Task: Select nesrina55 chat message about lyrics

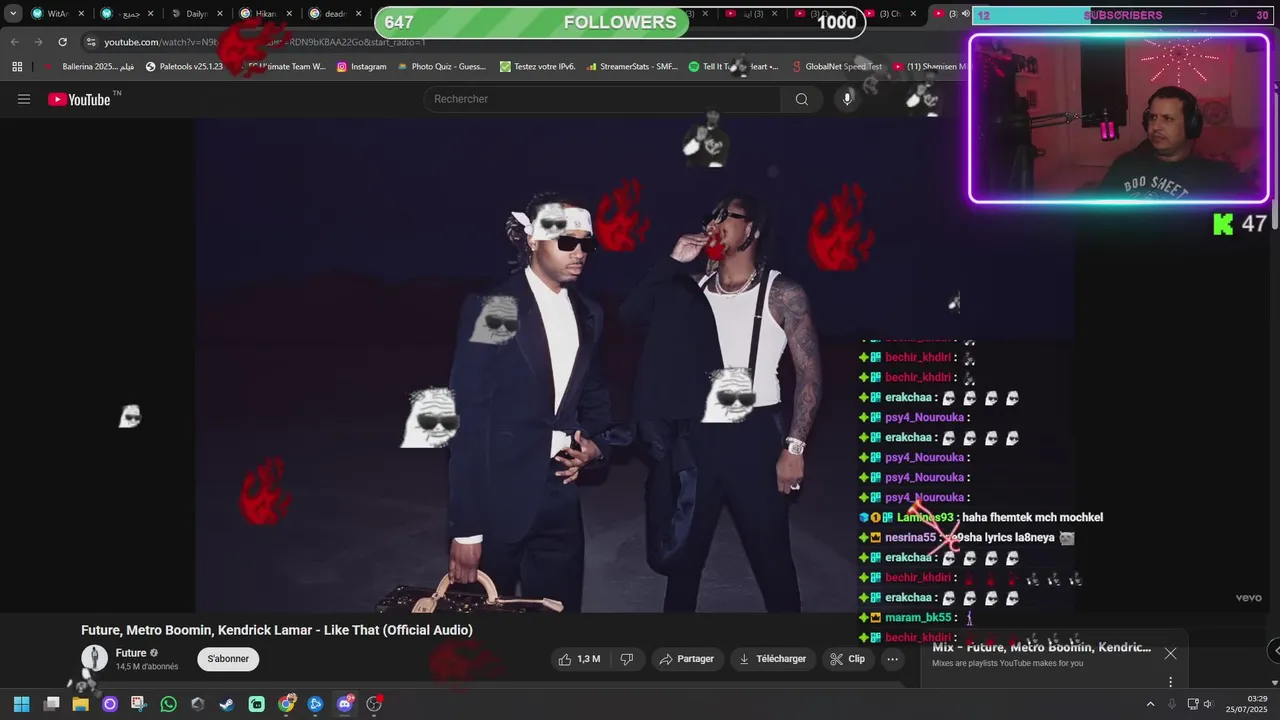Action: pyautogui.click(x=966, y=537)
